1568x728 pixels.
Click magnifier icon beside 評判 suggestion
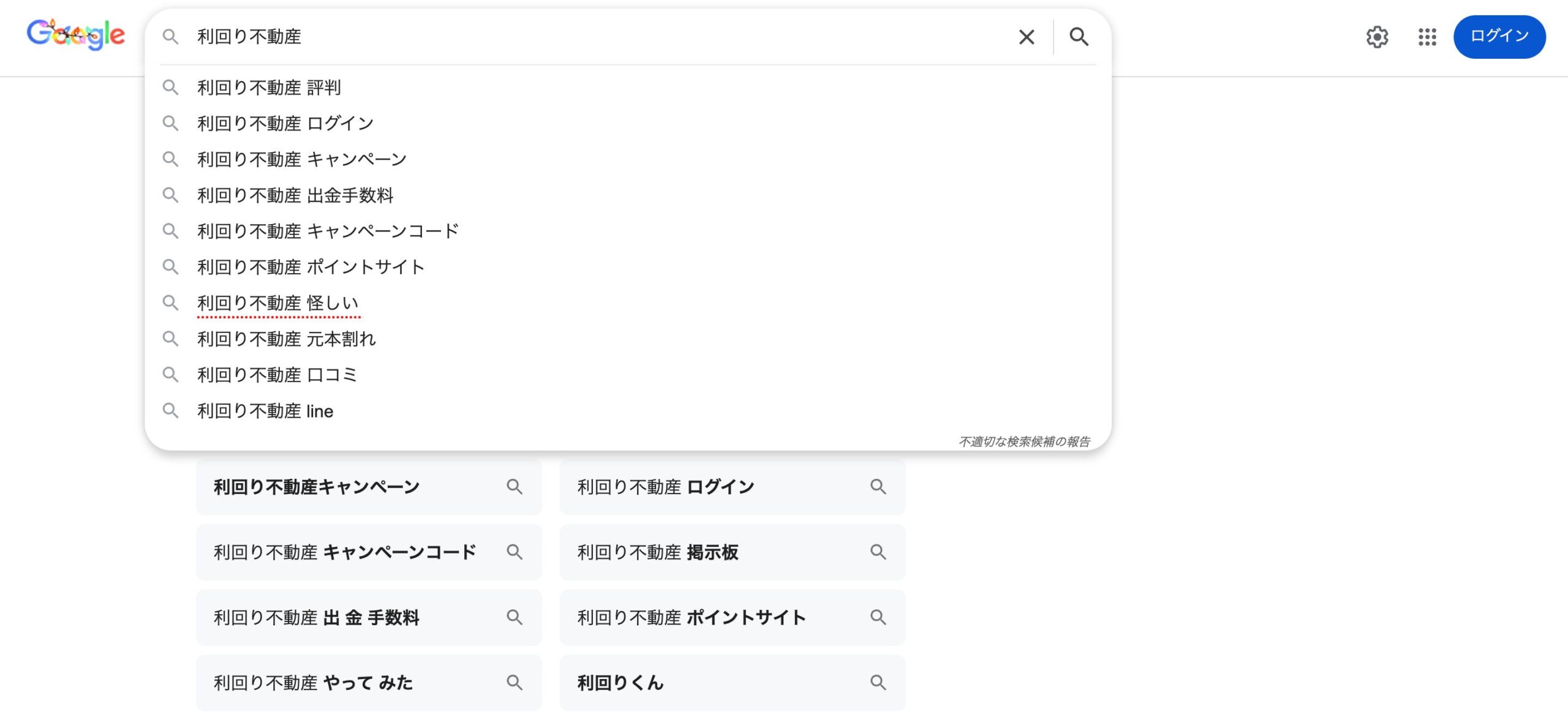170,88
